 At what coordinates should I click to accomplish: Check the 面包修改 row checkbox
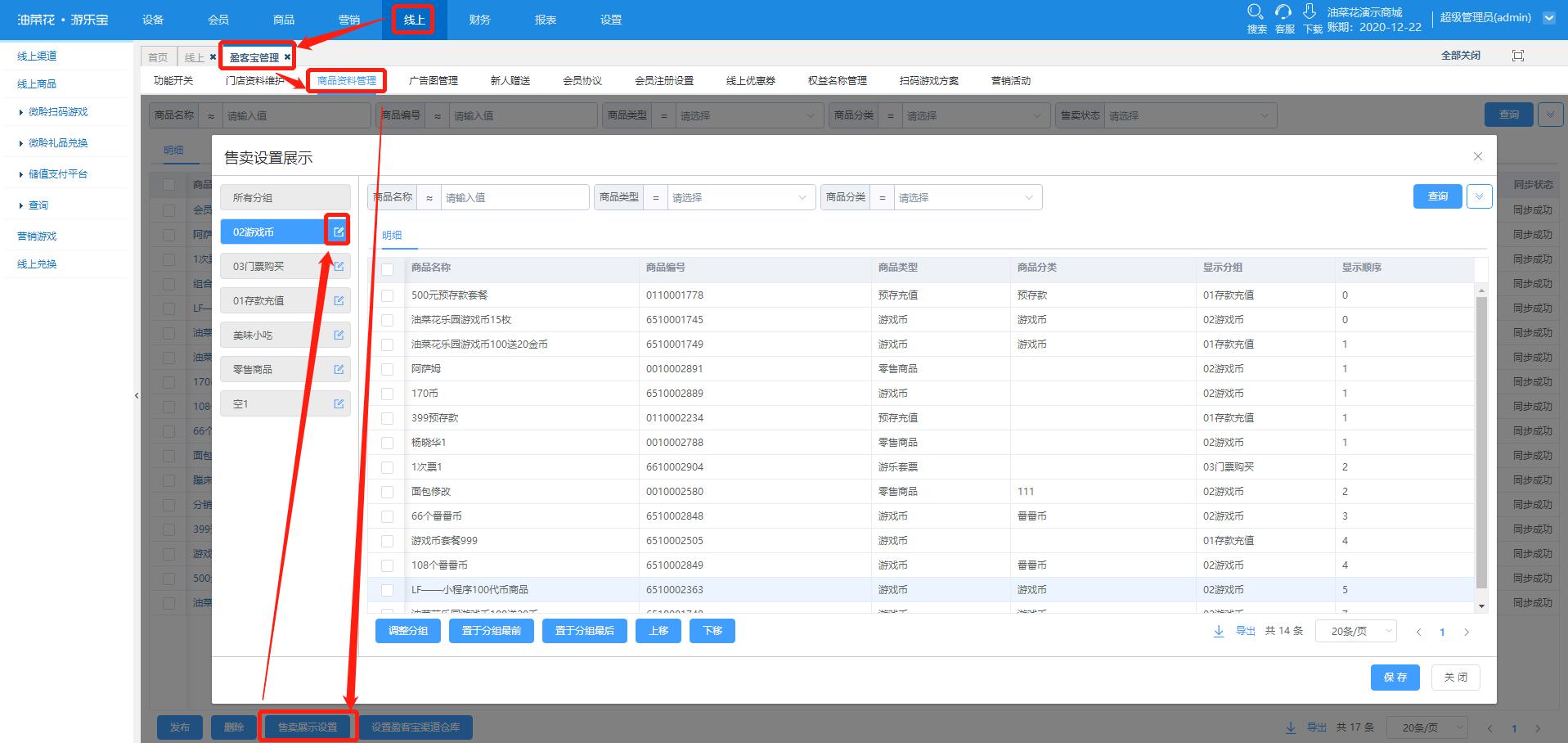[388, 492]
